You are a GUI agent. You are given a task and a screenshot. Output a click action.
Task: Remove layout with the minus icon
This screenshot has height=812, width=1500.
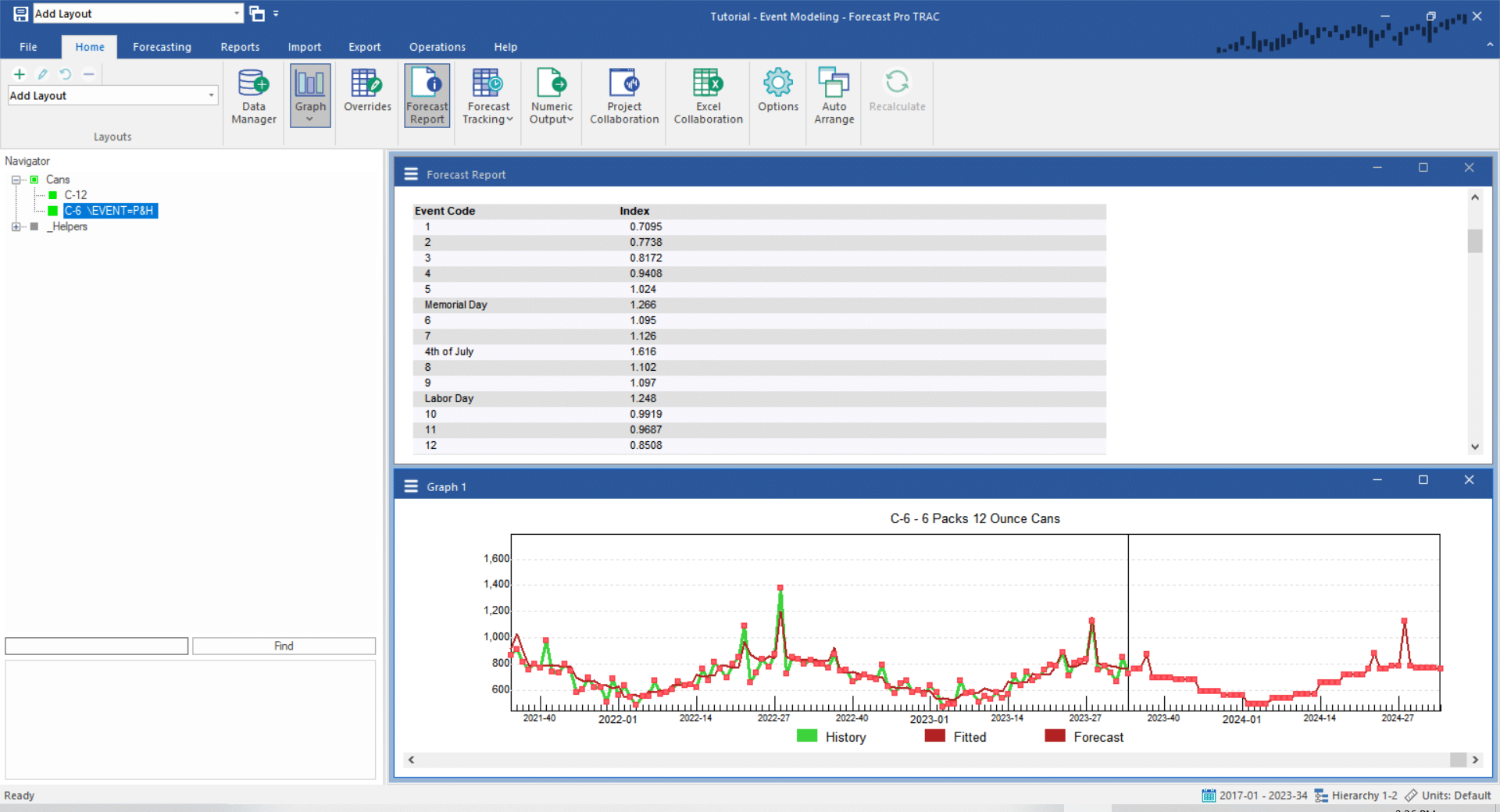(x=89, y=74)
